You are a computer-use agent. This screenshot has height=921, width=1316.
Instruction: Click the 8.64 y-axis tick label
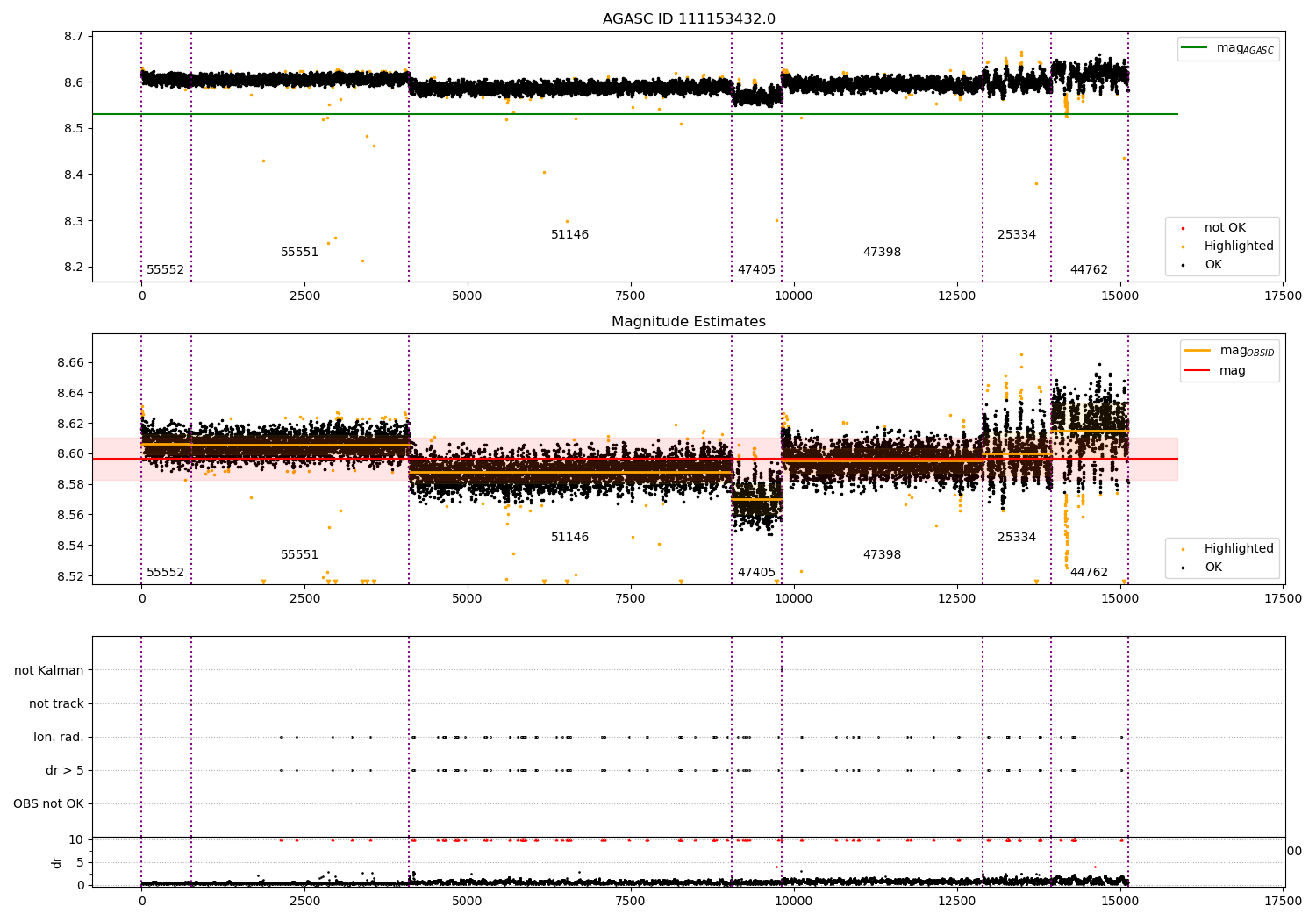(70, 393)
